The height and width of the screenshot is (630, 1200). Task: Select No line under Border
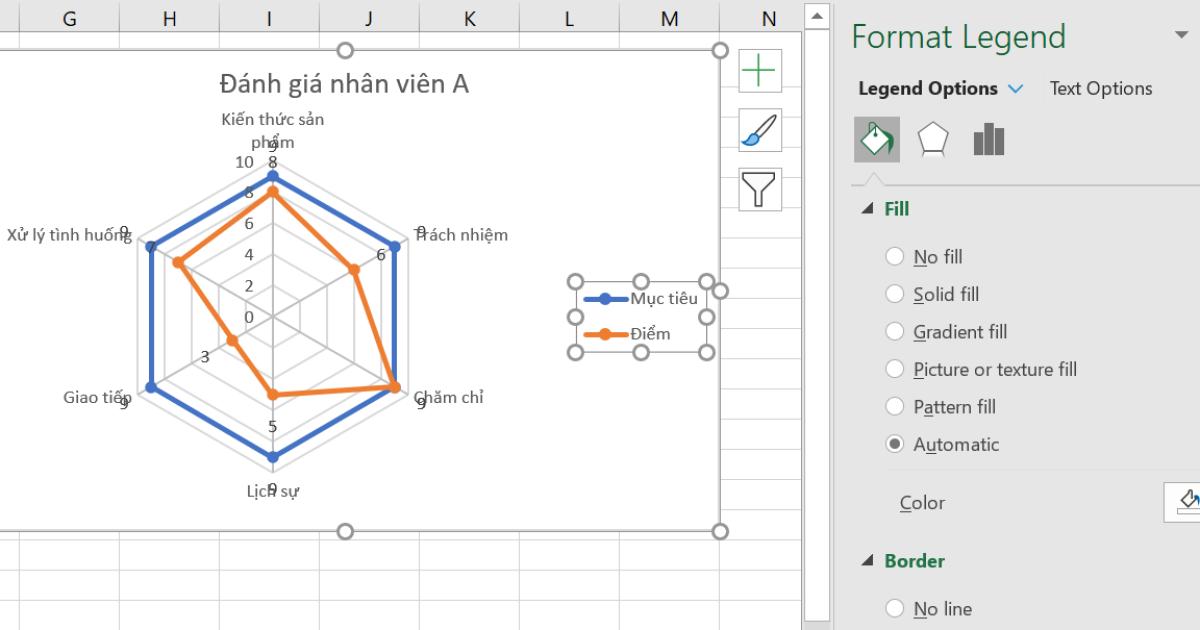point(894,608)
